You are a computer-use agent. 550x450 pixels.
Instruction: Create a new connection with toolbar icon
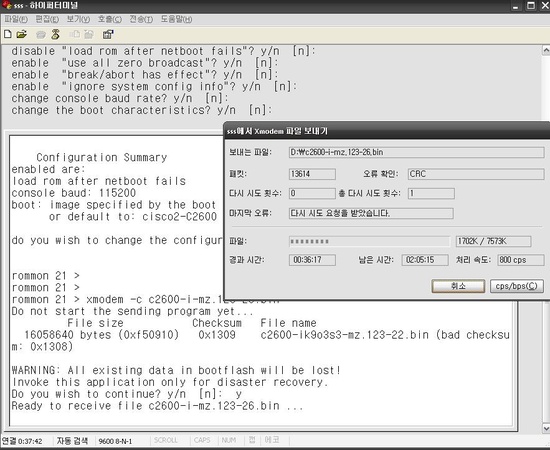click(7, 34)
